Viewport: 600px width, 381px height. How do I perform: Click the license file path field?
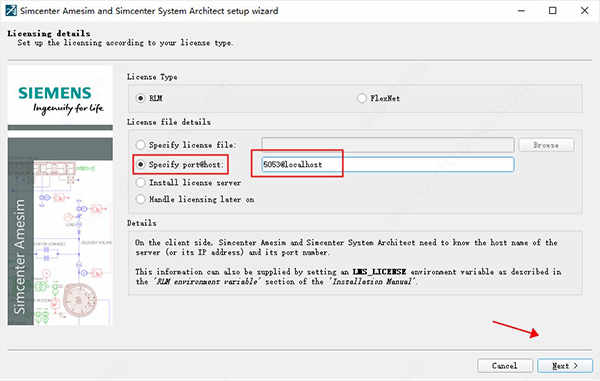[x=388, y=145]
